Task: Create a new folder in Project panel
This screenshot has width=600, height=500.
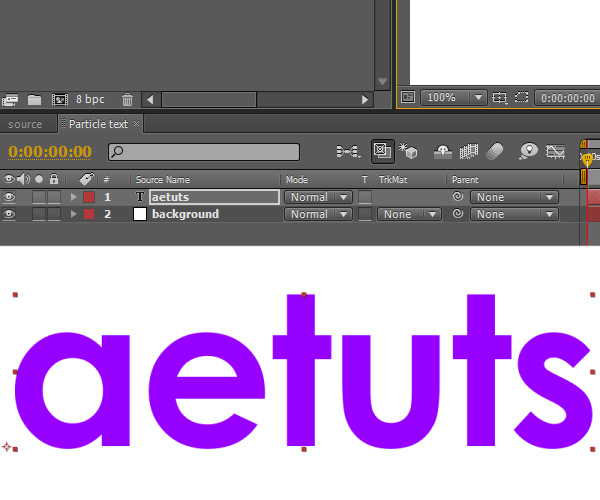Action: pyautogui.click(x=34, y=100)
